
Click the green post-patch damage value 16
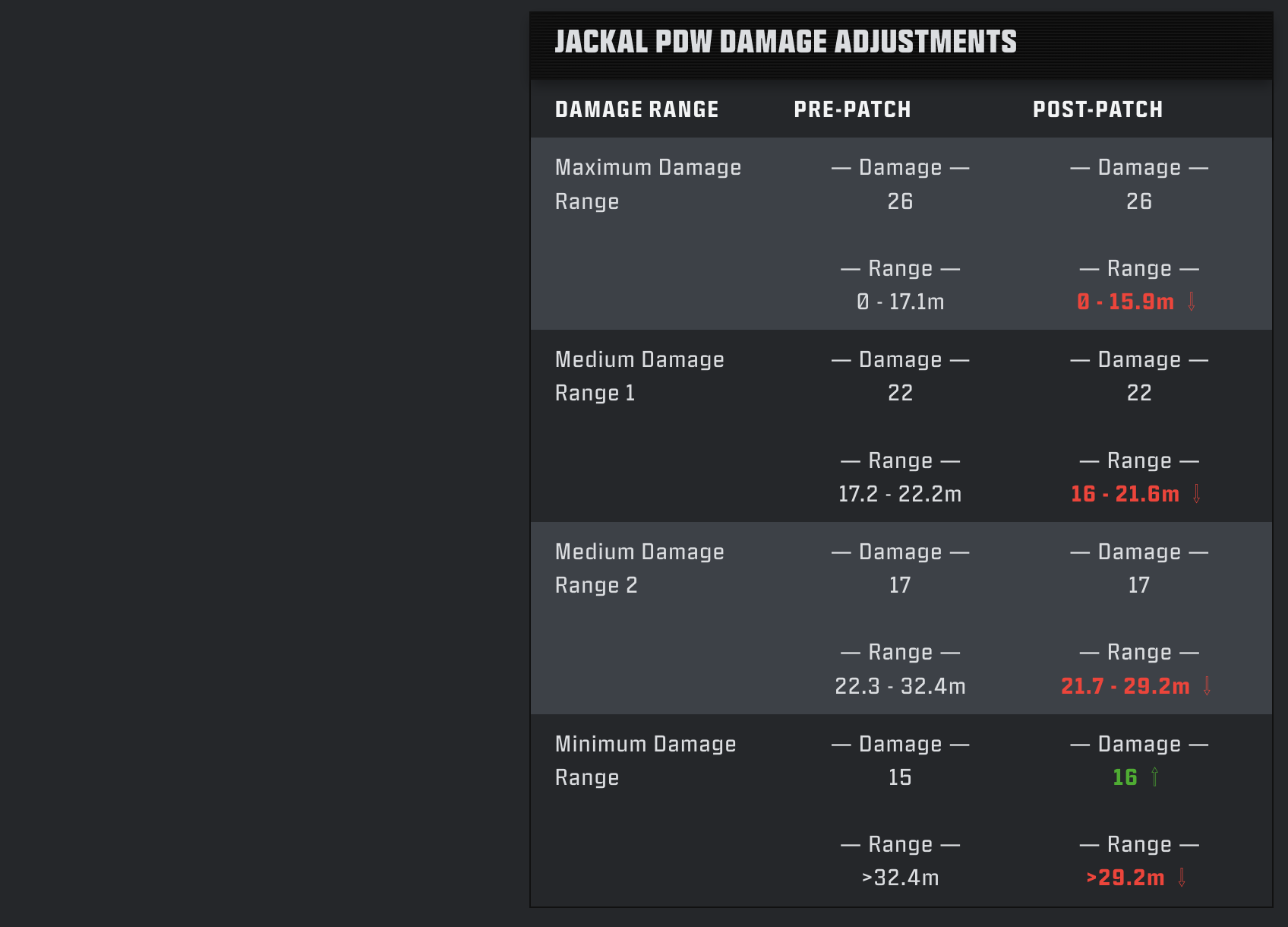click(x=1125, y=777)
